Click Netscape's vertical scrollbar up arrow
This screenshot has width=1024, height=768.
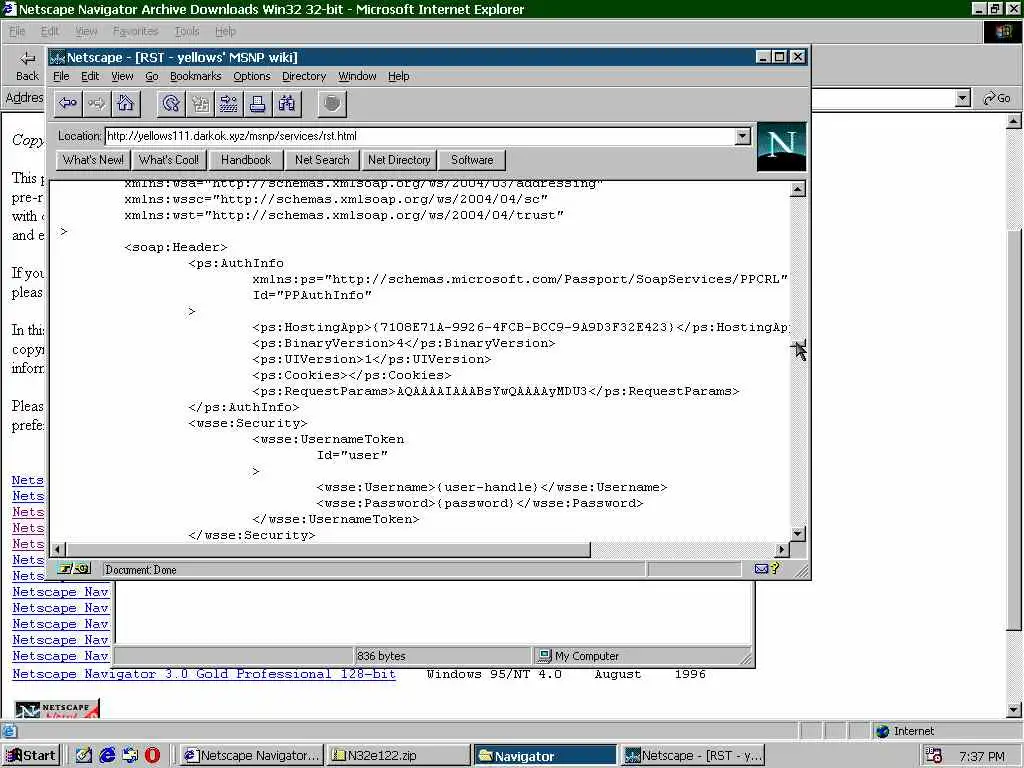click(797, 189)
